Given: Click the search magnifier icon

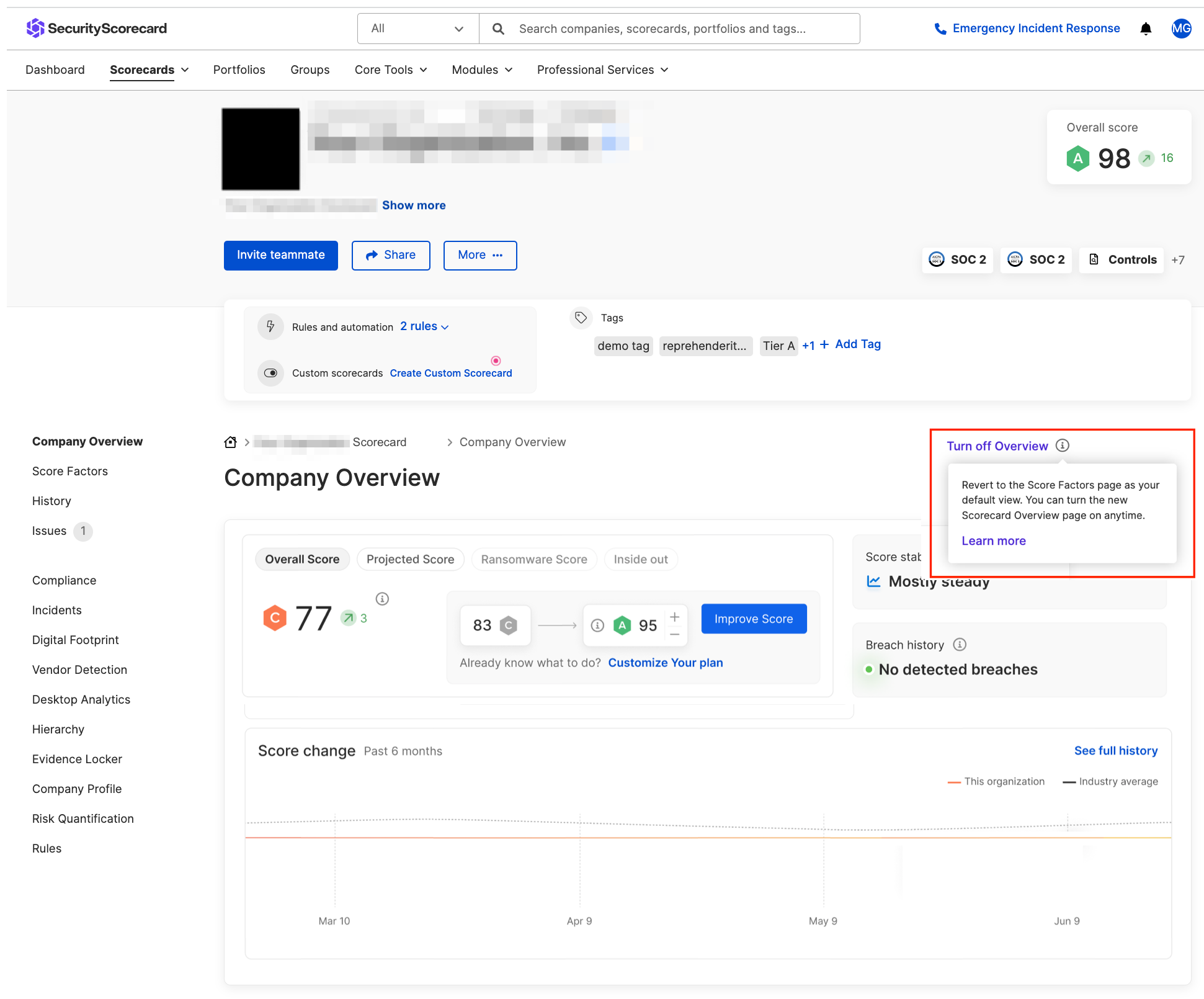Looking at the screenshot, I should click(498, 29).
